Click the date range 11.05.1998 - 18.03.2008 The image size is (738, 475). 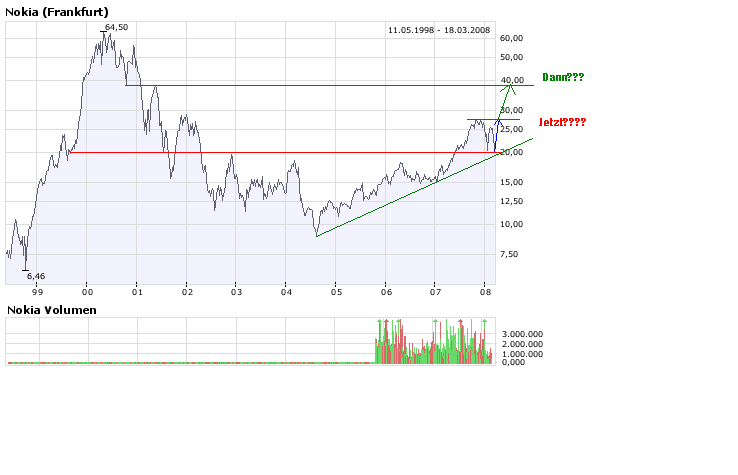[x=439, y=30]
